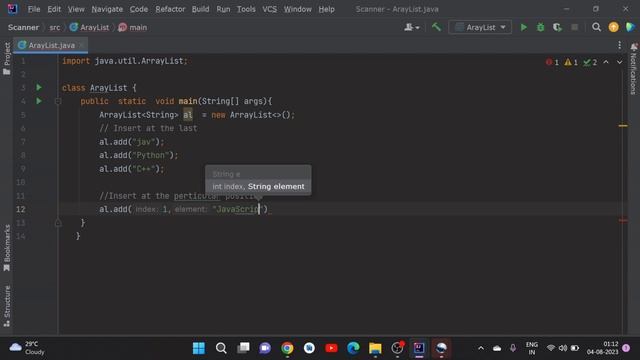Open the Windows Start menu
640x360 pixels.
[199, 348]
